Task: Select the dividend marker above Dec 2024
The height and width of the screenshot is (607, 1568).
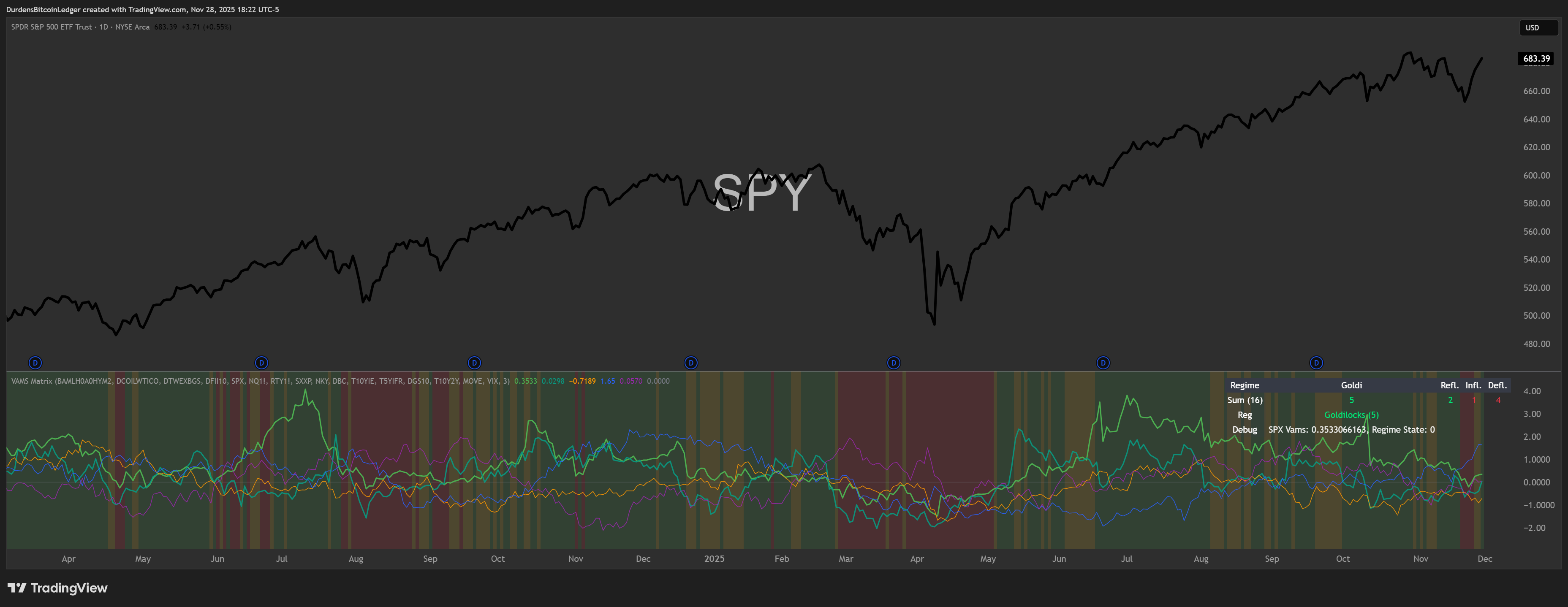Action: point(690,363)
